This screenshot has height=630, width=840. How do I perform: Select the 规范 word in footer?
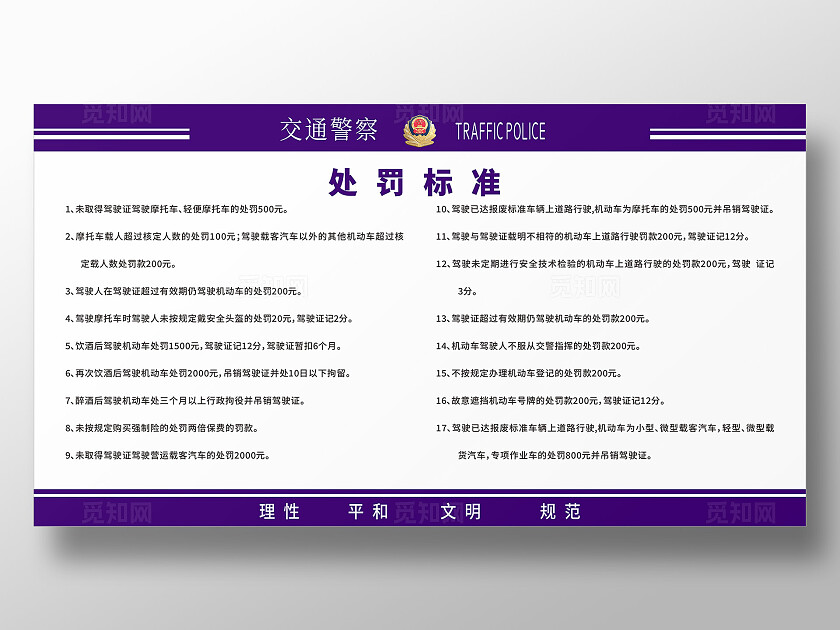pyautogui.click(x=560, y=511)
